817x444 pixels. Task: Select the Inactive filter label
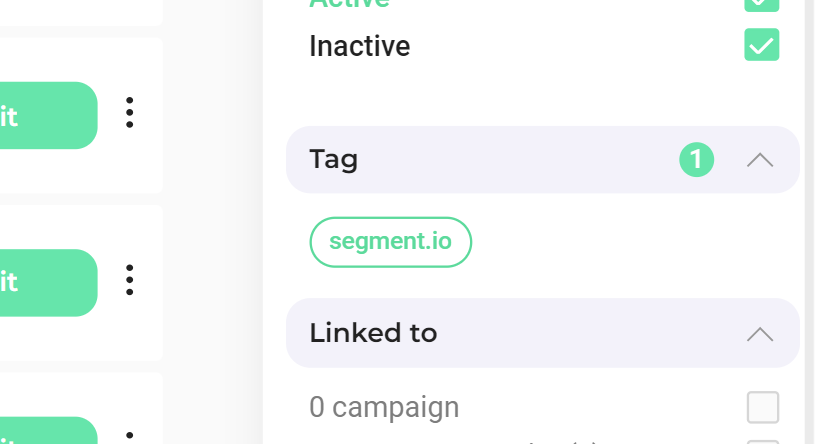(x=359, y=46)
